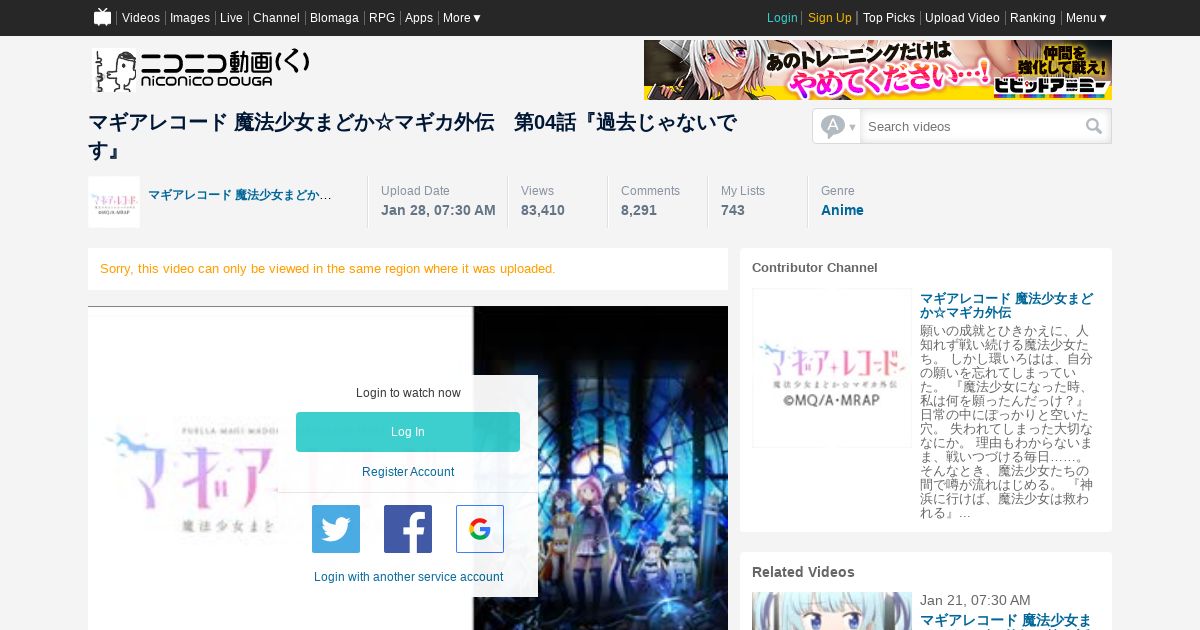Select the Views count 83,410
The width and height of the screenshot is (1200, 630).
tap(543, 210)
